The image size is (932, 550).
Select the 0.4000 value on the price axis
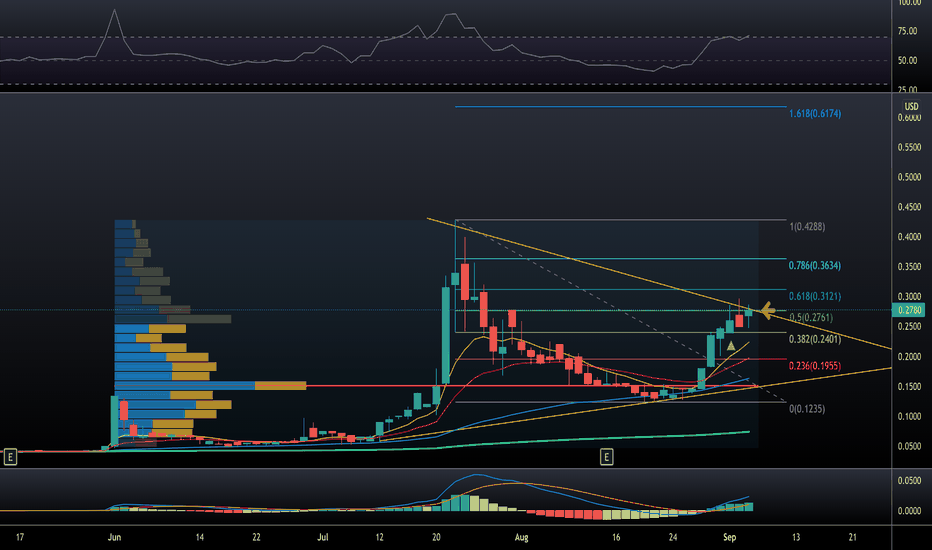[x=909, y=237]
